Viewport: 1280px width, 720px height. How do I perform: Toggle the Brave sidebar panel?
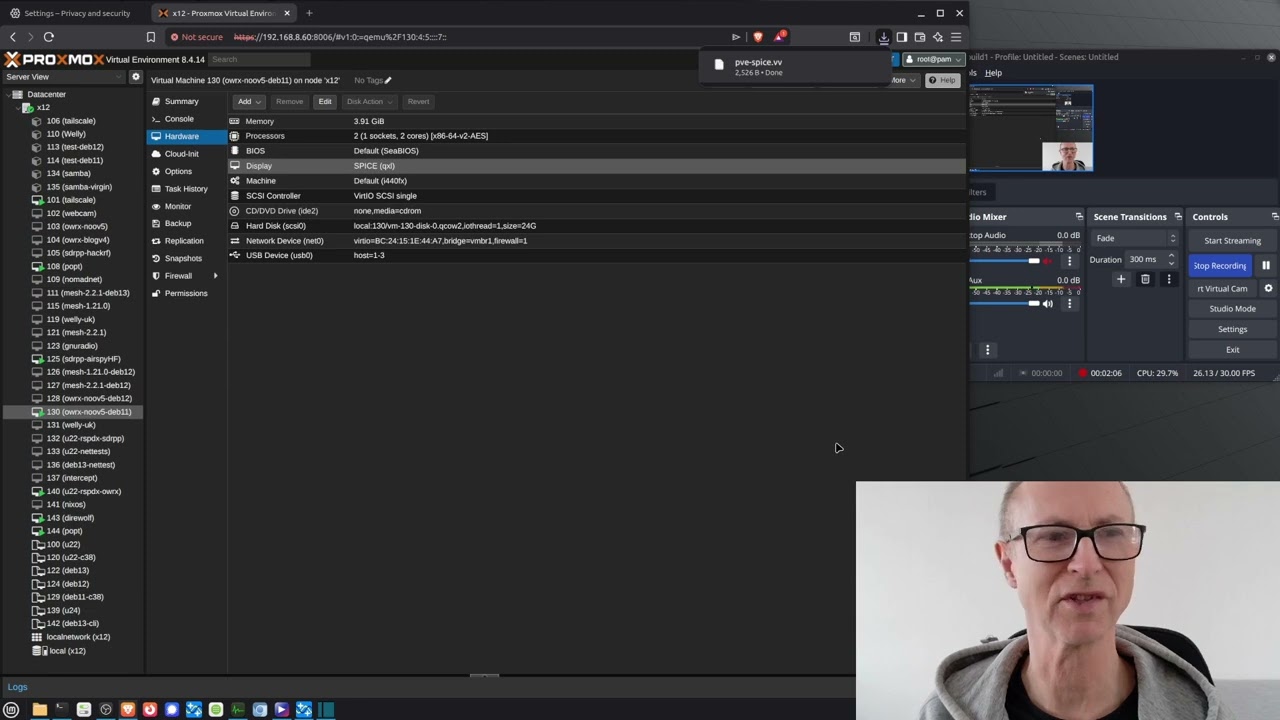tap(902, 37)
